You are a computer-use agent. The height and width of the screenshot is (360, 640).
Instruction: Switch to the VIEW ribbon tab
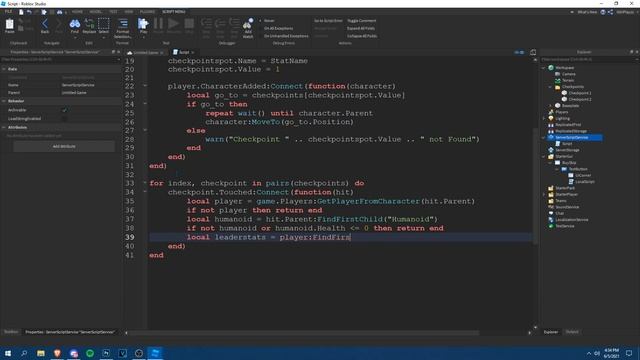point(129,12)
